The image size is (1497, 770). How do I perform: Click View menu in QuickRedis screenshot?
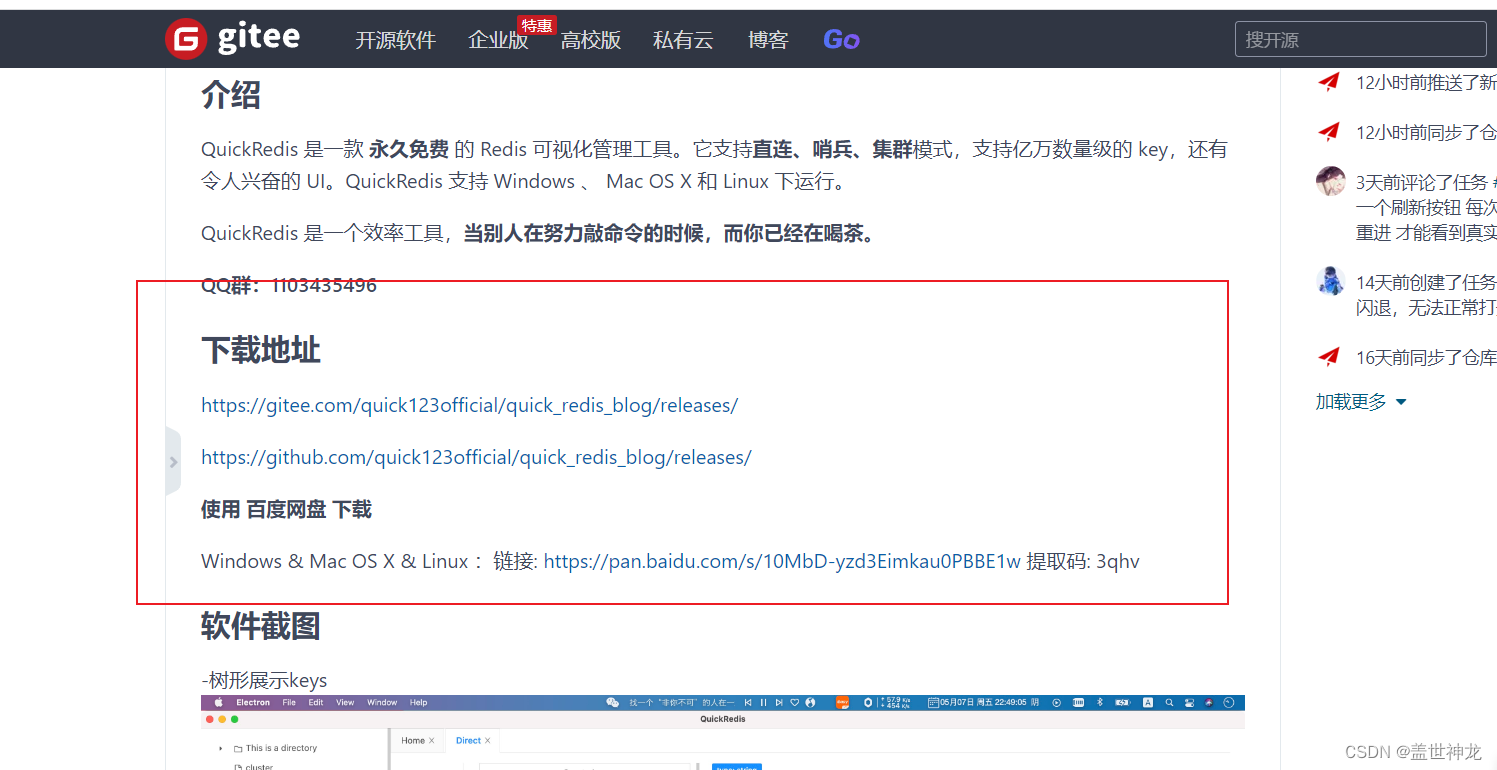coord(345,703)
